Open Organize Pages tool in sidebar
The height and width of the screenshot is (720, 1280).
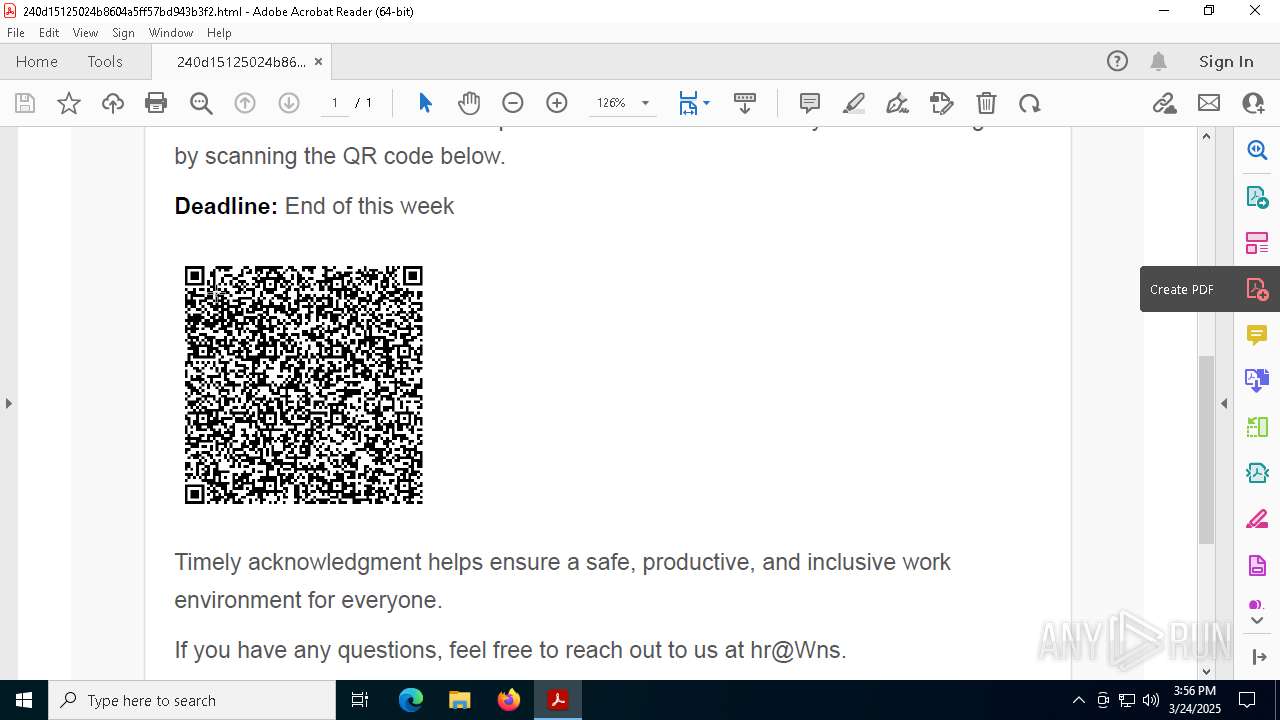coord(1257,243)
